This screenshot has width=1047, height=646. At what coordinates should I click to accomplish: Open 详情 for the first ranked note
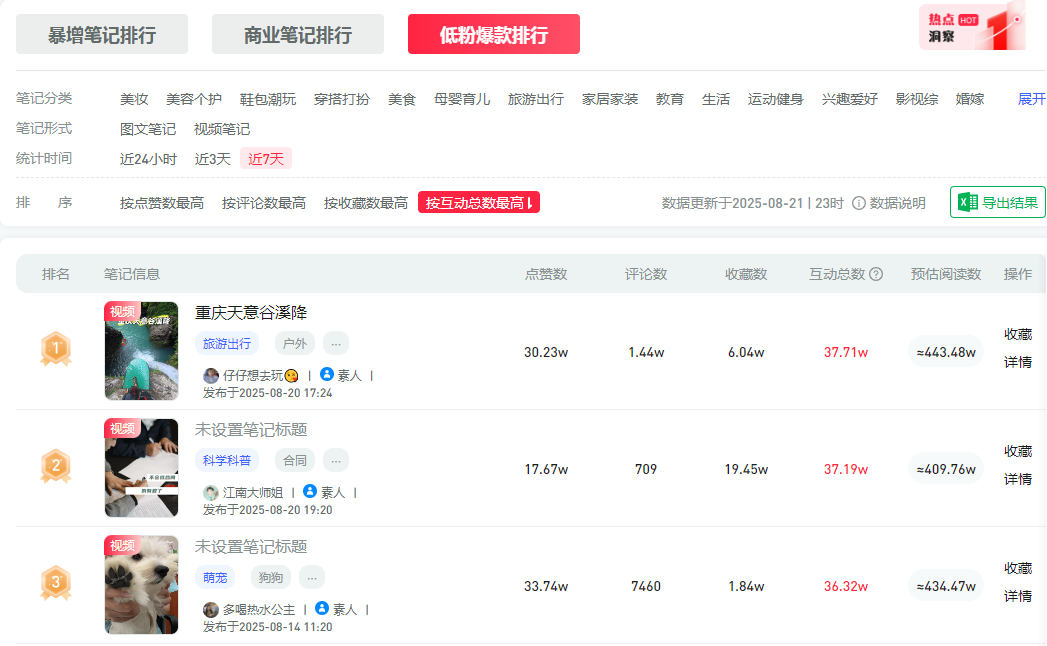[1018, 362]
